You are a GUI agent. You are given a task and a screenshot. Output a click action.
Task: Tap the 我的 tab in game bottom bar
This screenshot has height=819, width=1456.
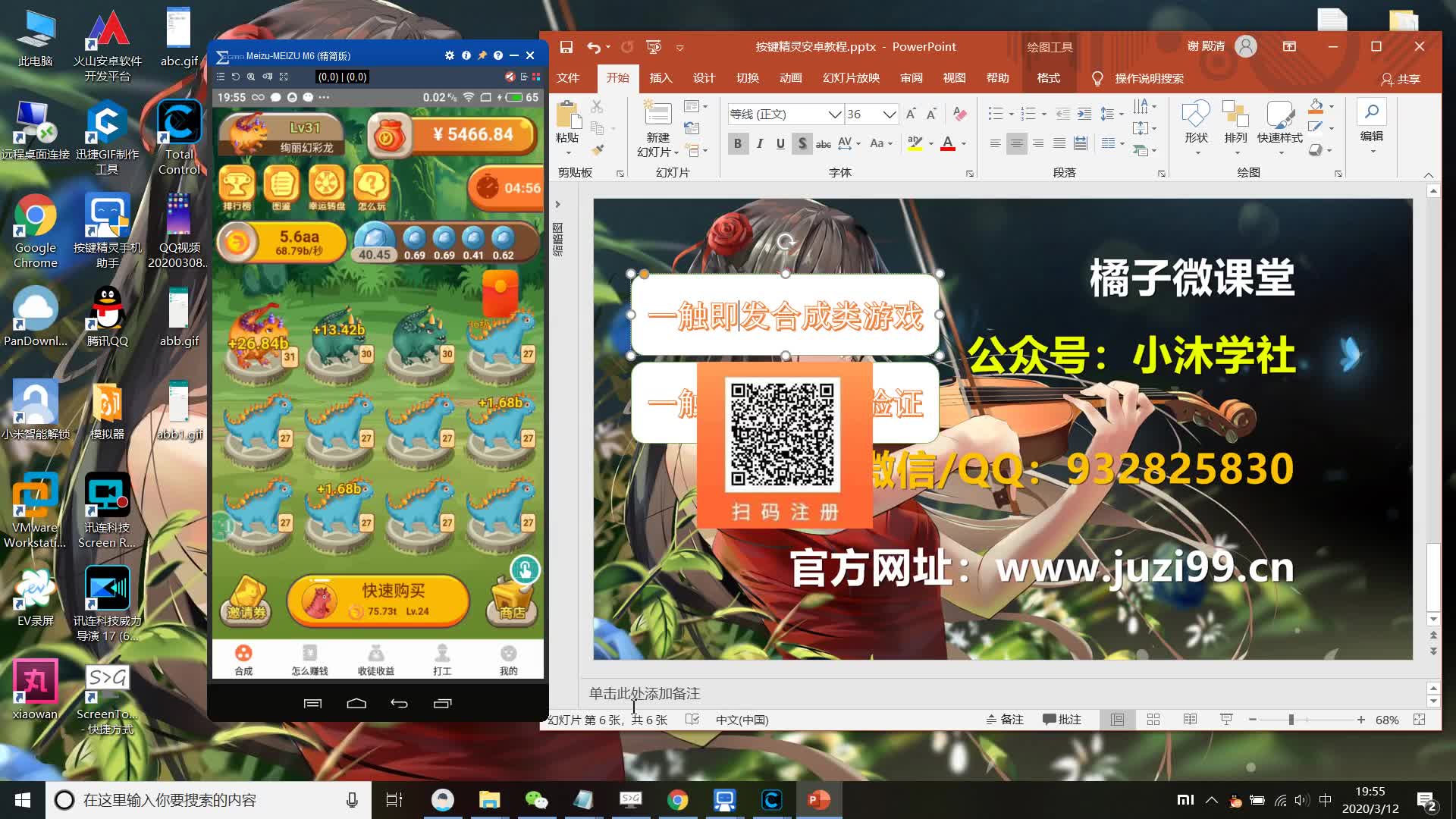[508, 660]
